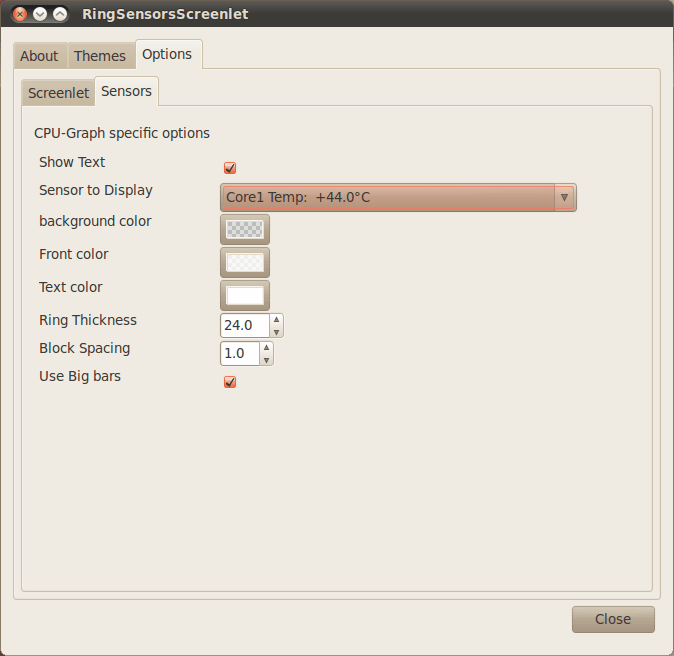Viewport: 674px width, 656px height.
Task: Click the Sensor to Display dropdown arrow
Action: pos(564,198)
